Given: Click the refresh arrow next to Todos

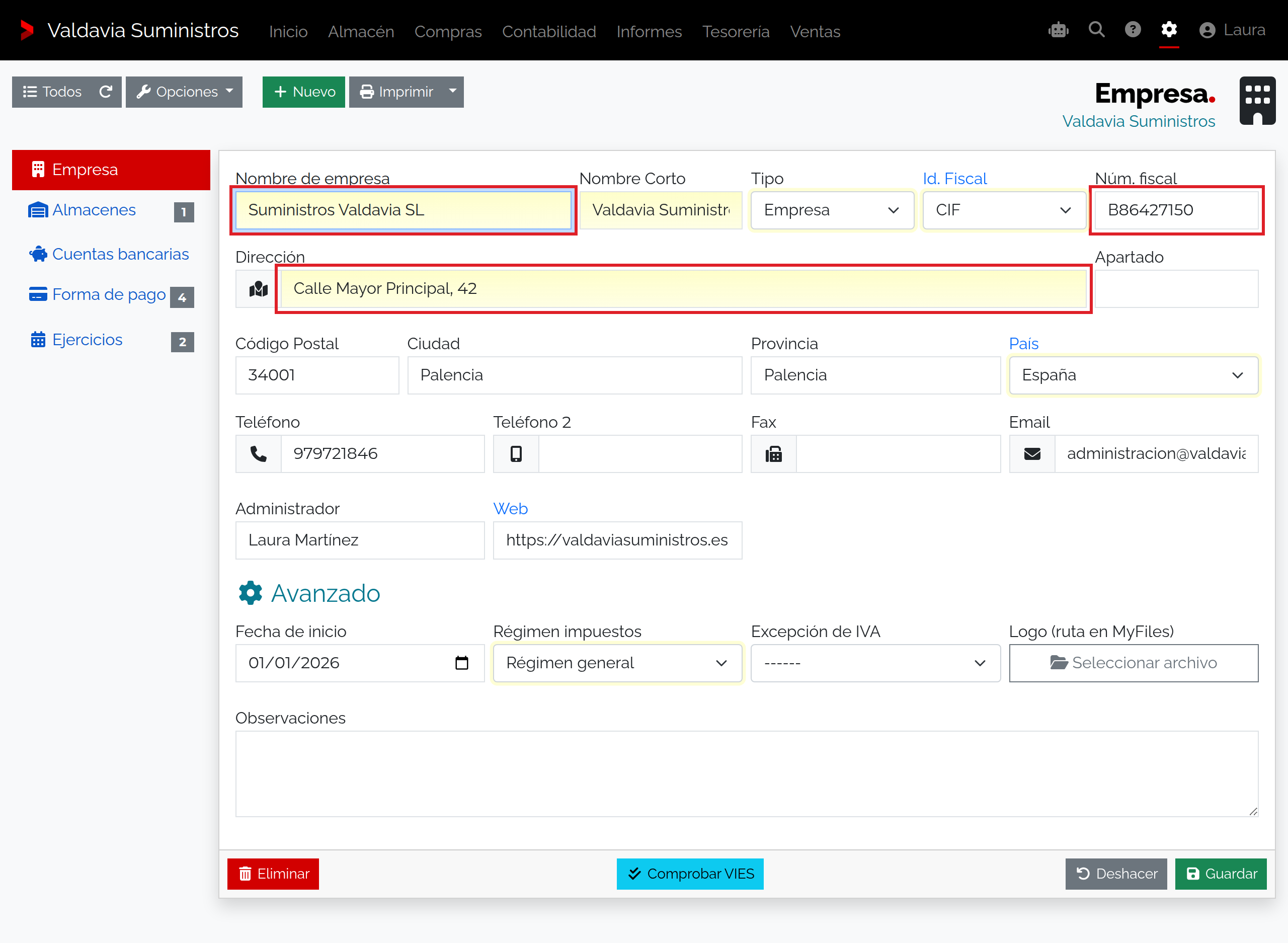Looking at the screenshot, I should point(106,92).
